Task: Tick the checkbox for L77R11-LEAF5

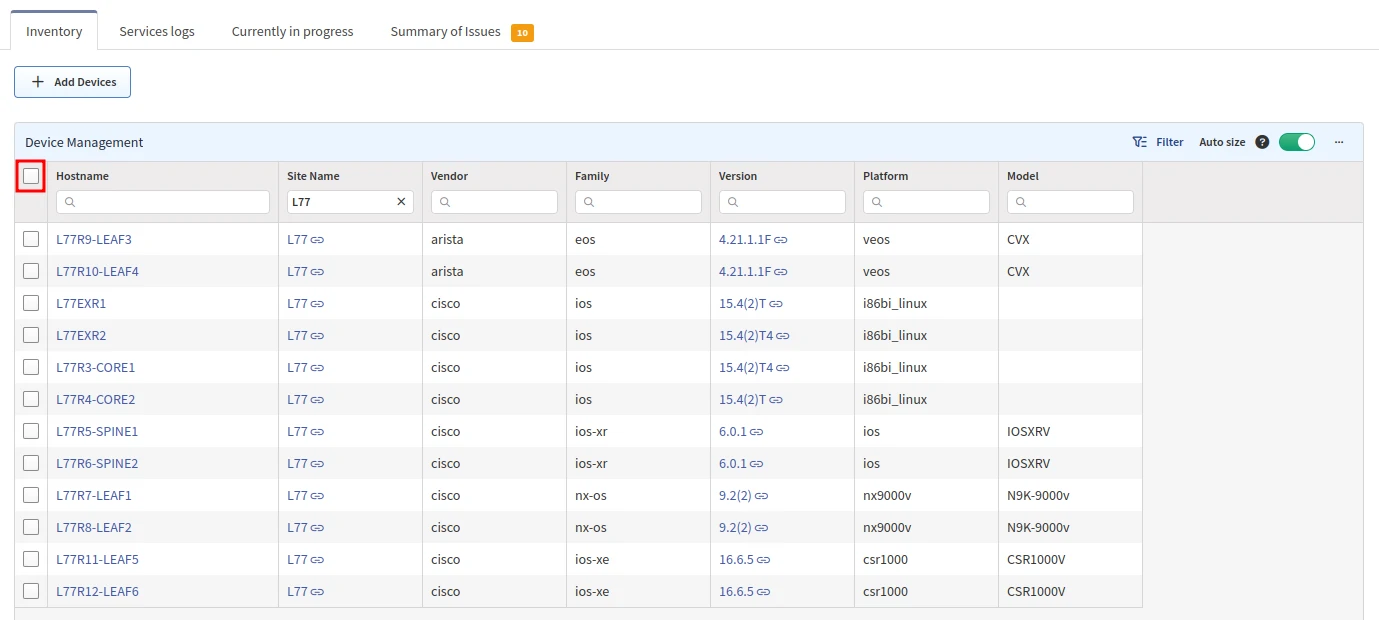Action: [31, 559]
